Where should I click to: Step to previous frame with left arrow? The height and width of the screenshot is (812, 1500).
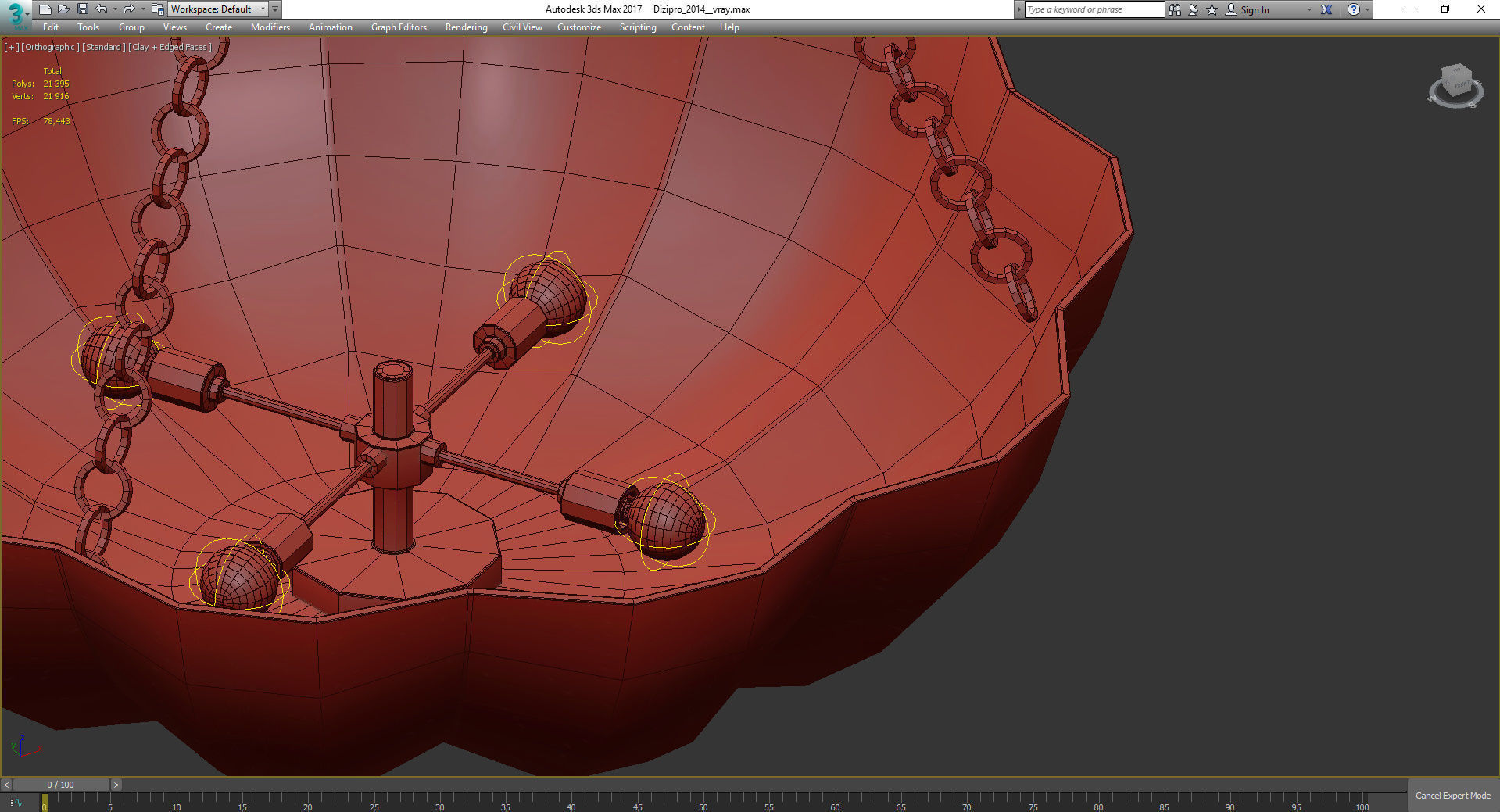[x=6, y=785]
